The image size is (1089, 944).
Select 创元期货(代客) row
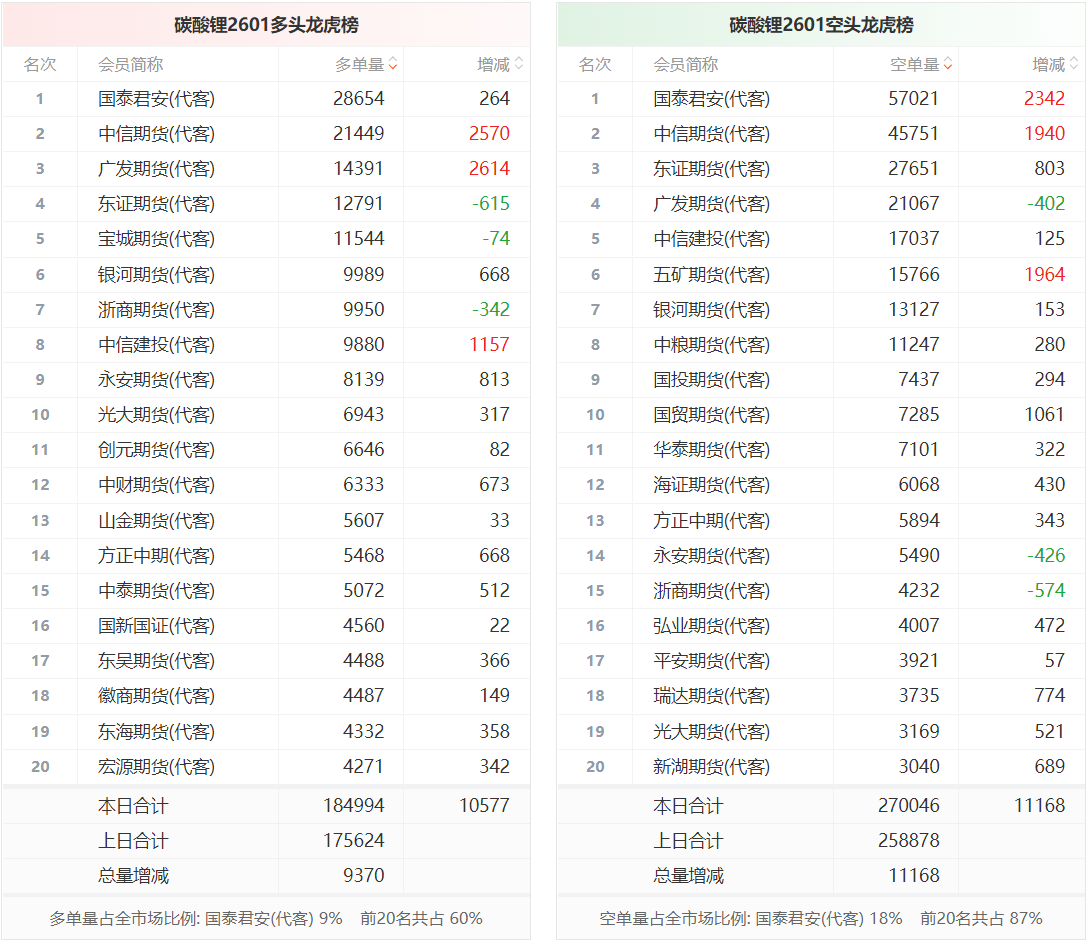click(x=266, y=449)
